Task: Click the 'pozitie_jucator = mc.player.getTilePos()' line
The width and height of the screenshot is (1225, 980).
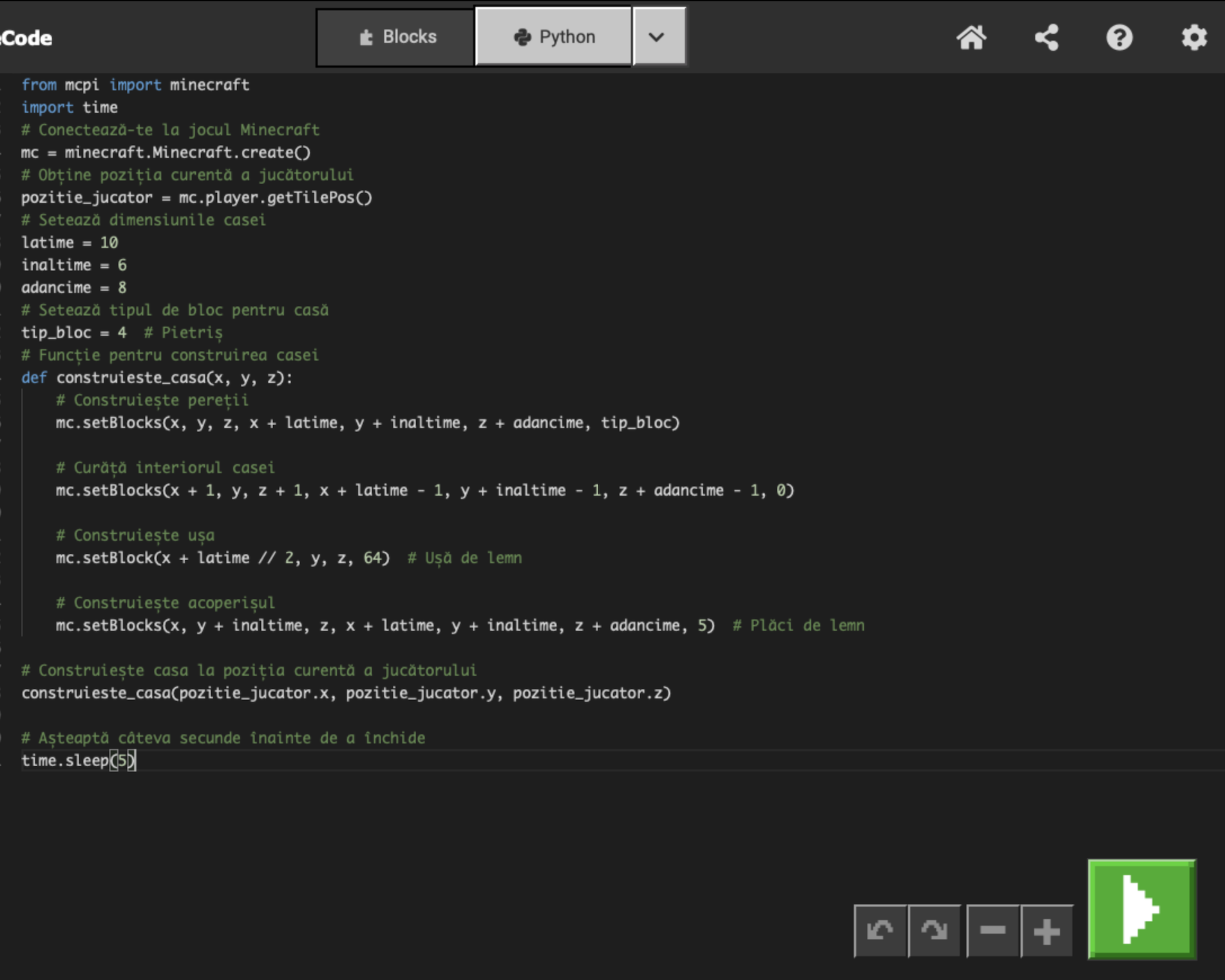Action: coord(197,198)
